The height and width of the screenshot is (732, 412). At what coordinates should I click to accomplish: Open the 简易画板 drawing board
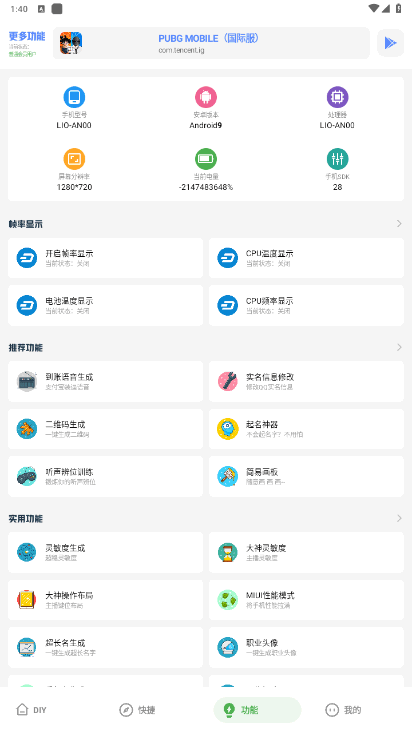click(306, 476)
